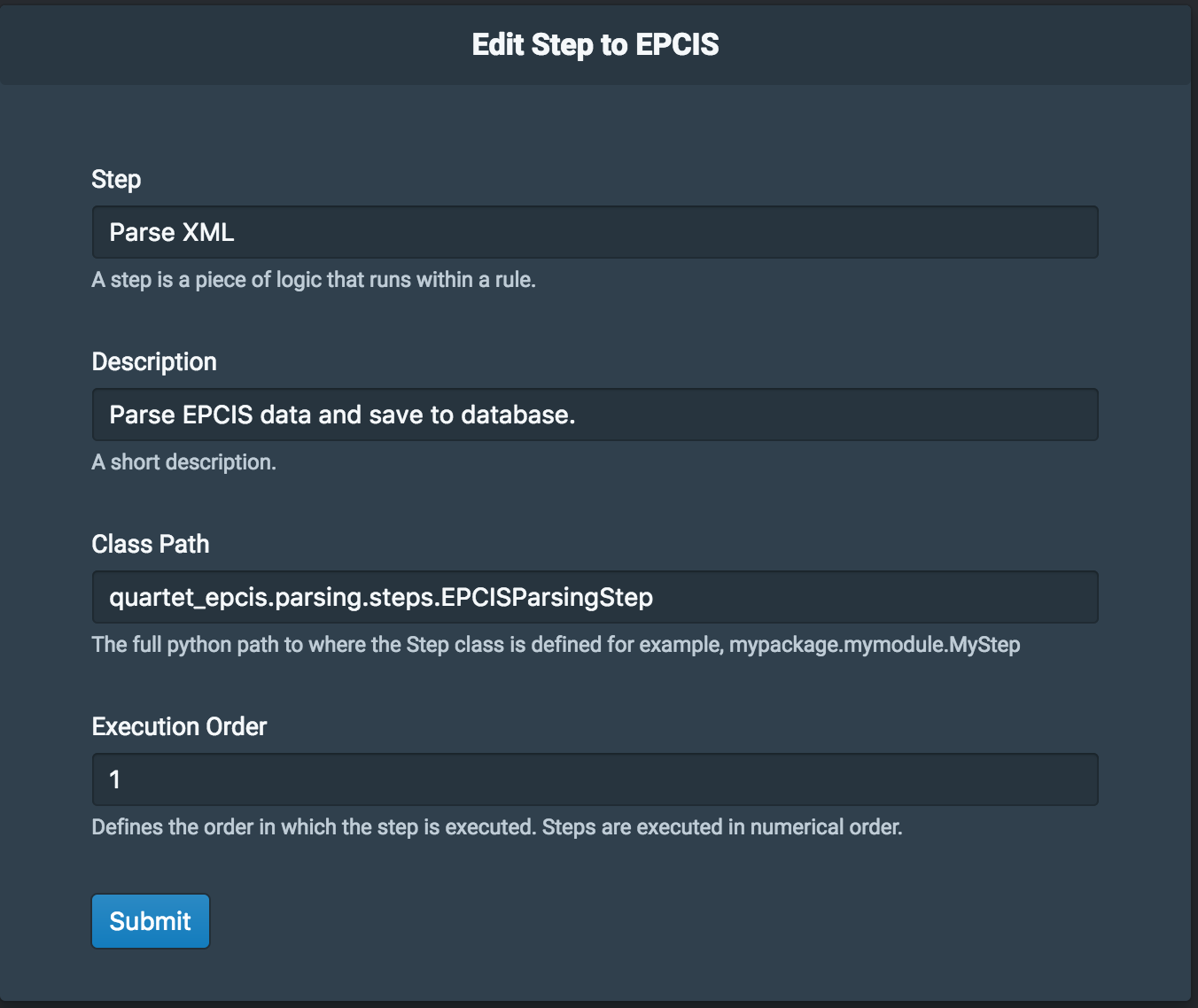Image resolution: width=1198 pixels, height=1008 pixels.
Task: Place cursor on "EPCISParsingStep" in Class Path
Action: 548,597
